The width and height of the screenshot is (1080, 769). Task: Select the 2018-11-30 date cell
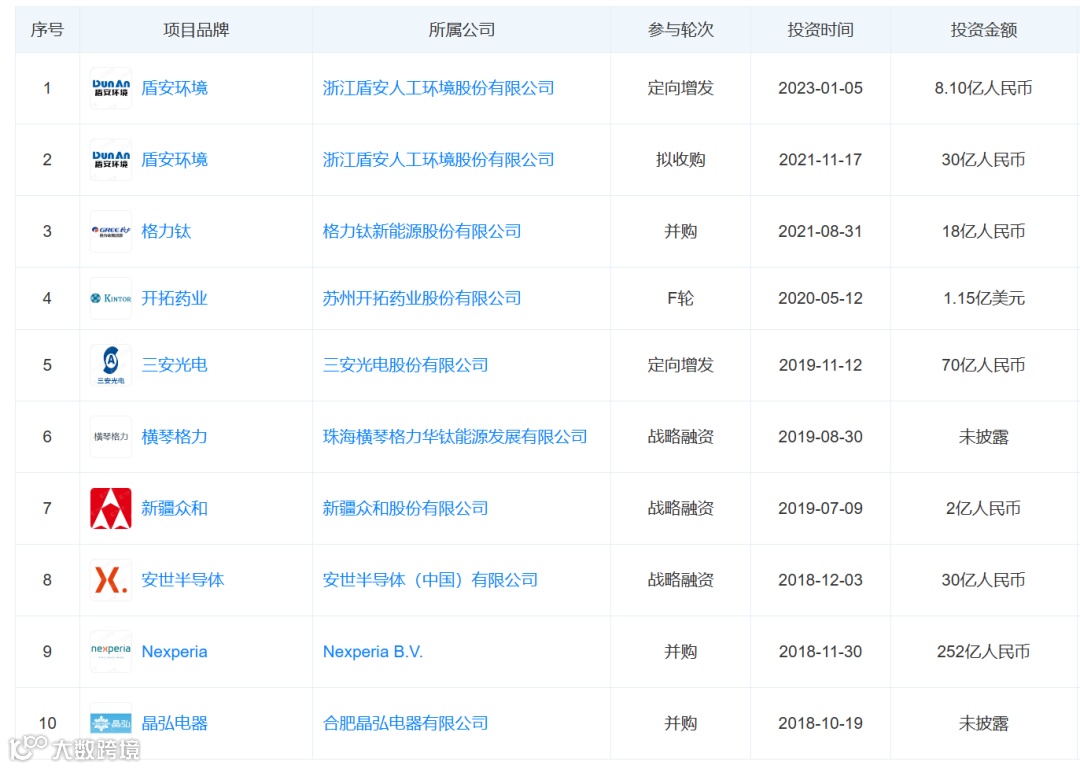(820, 652)
